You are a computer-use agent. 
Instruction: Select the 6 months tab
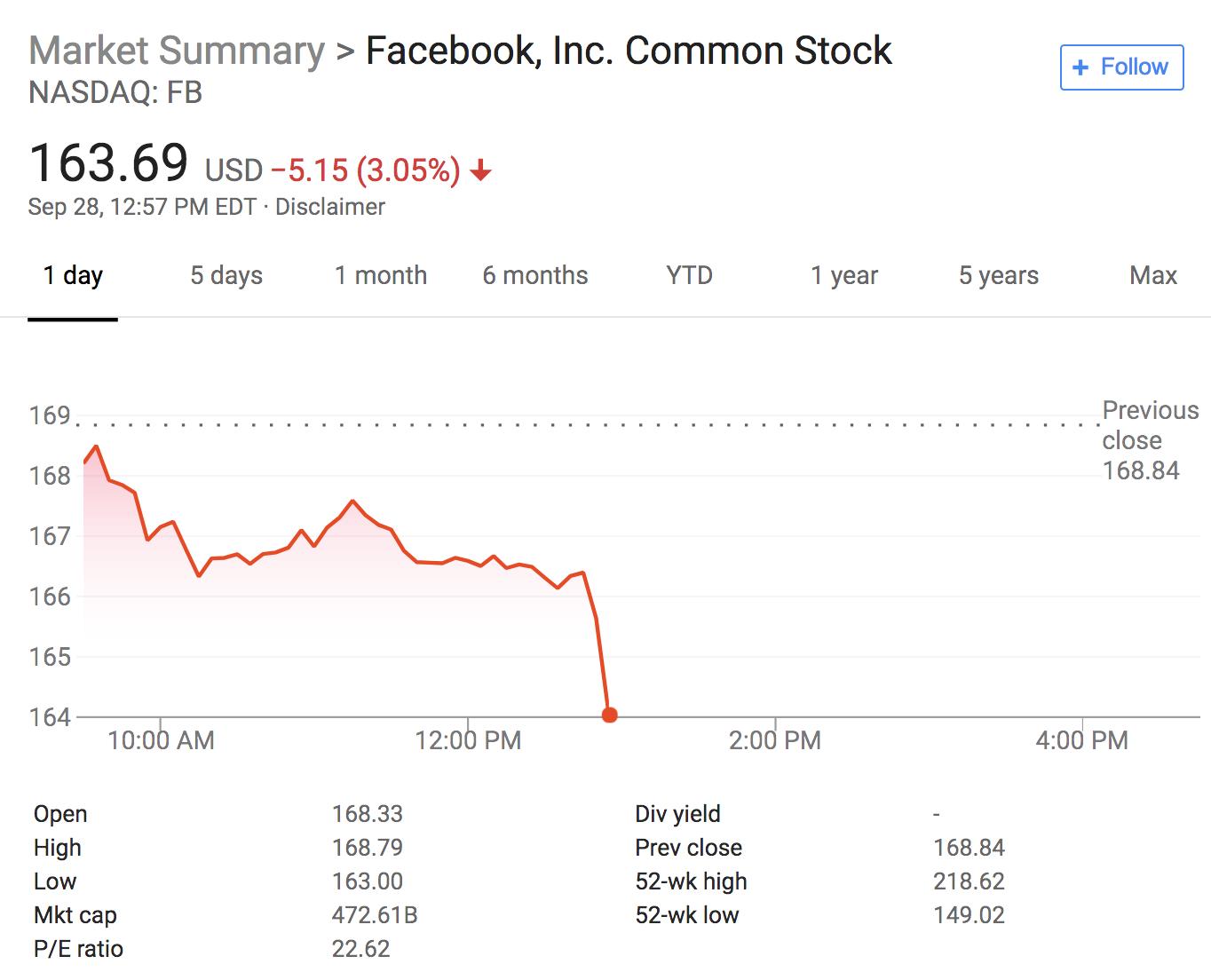coord(535,275)
